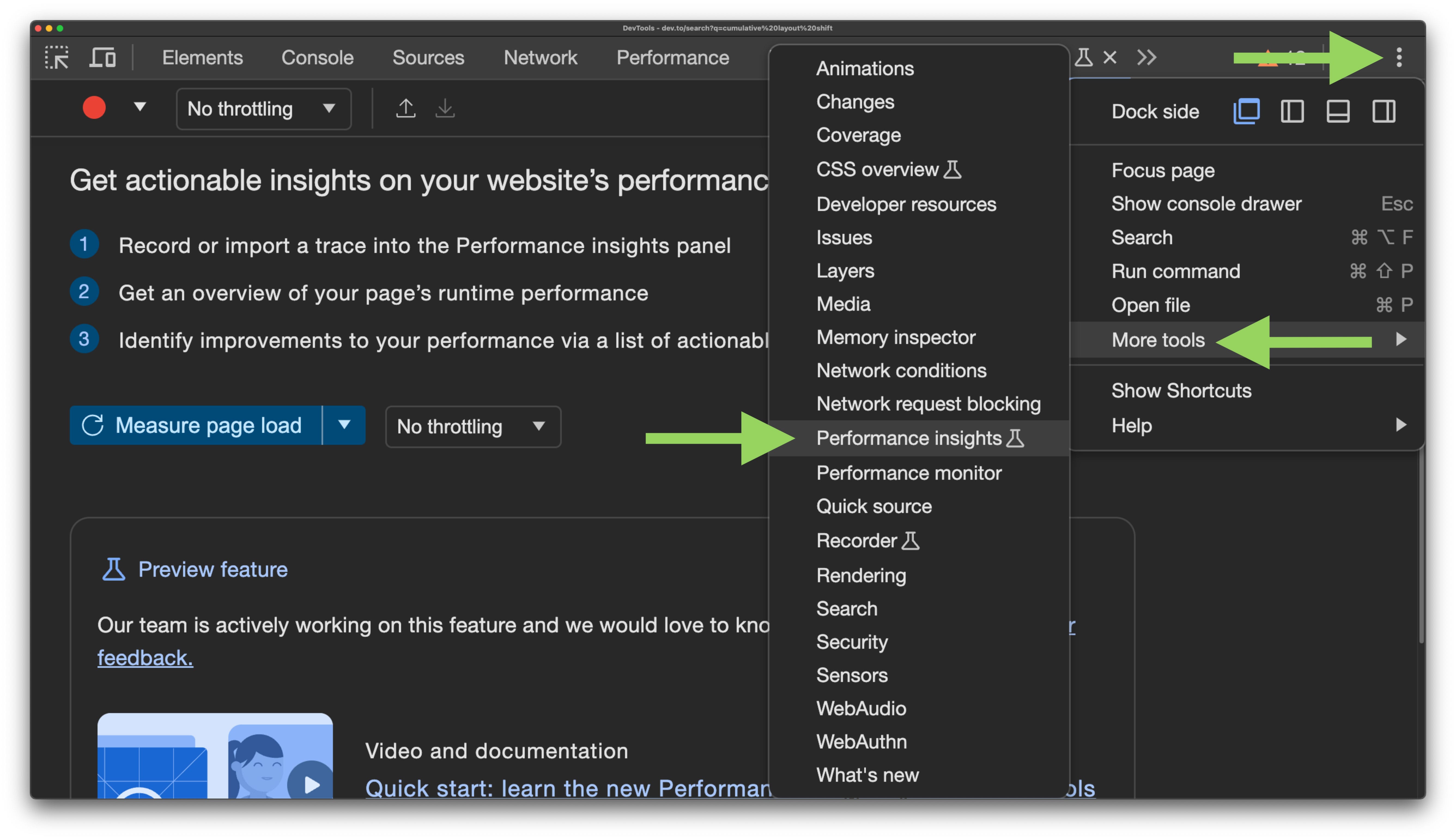Dock DevTools to the left
Image resolution: width=1456 pixels, height=839 pixels.
coord(1292,111)
